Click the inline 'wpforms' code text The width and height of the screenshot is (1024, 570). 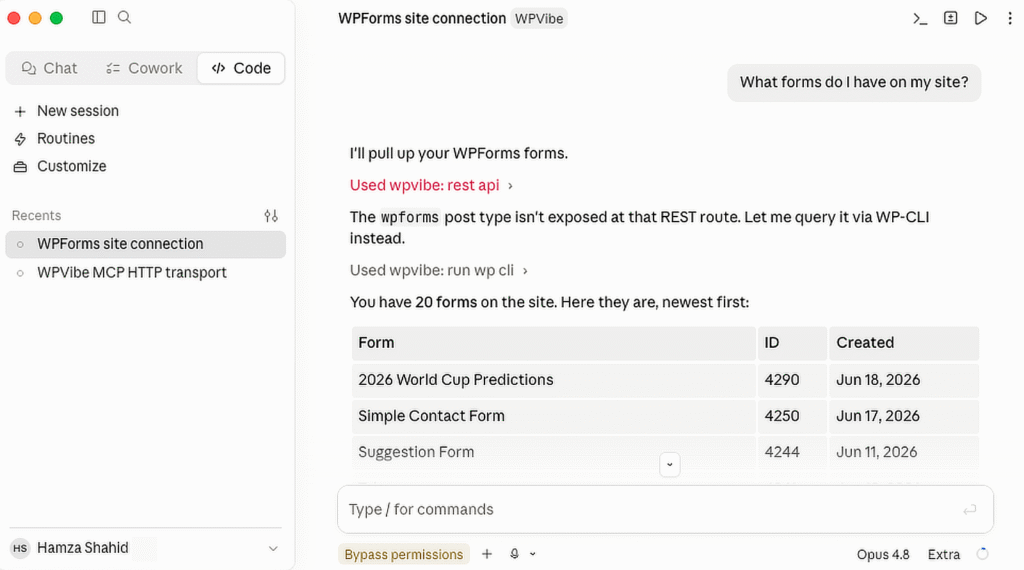pos(409,217)
